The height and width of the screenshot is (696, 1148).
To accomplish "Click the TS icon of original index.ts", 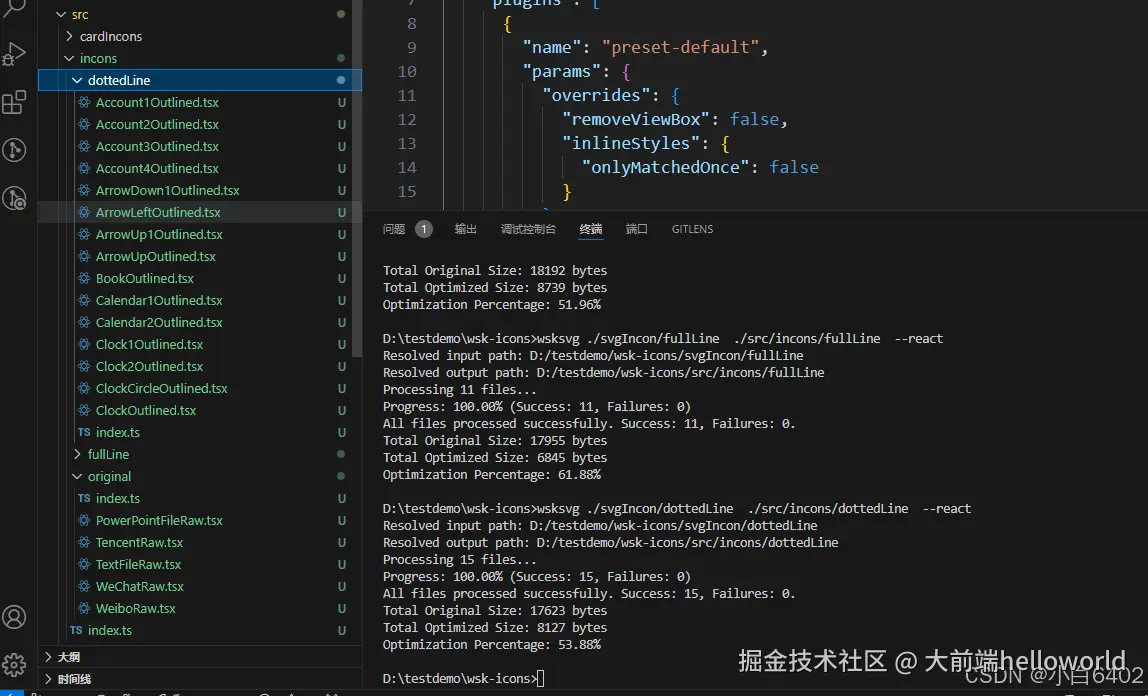I will pos(84,498).
